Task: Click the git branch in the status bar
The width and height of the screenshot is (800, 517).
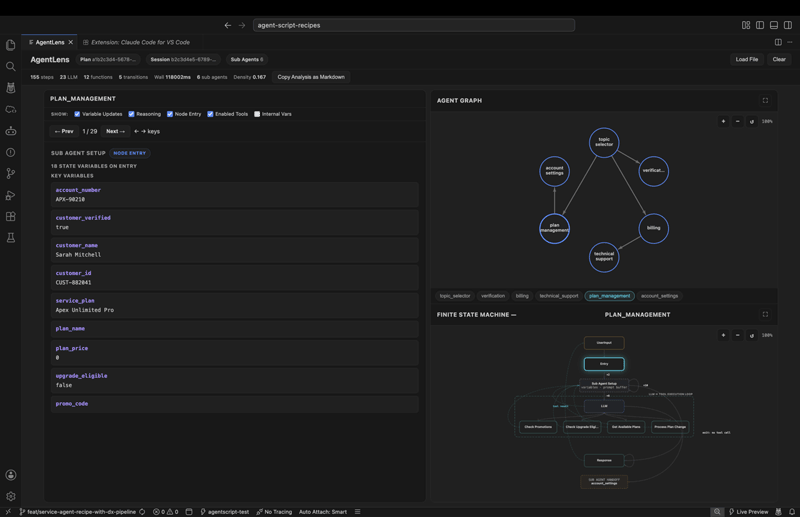Action: [78, 511]
